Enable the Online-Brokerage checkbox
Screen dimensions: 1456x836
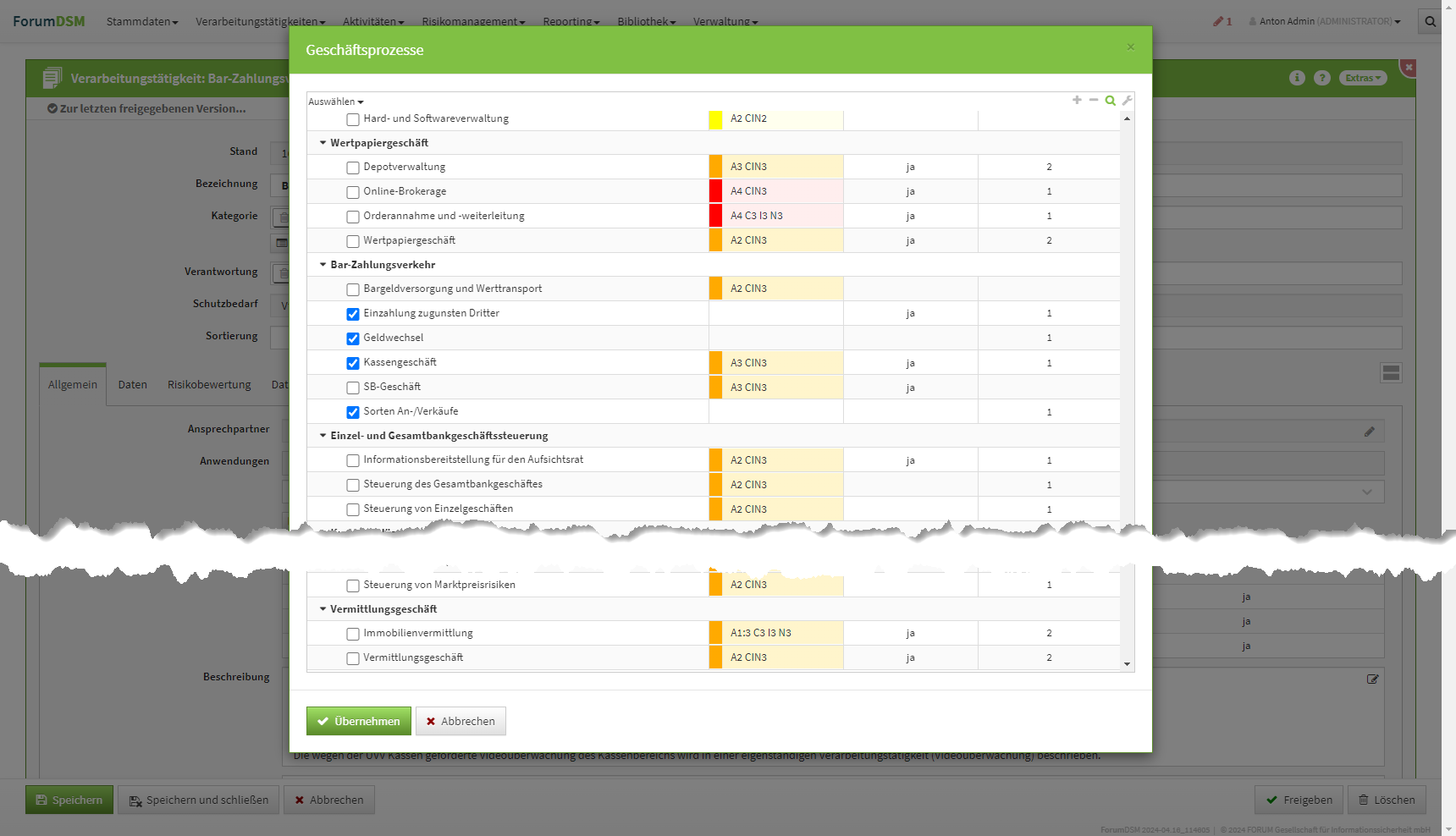(x=353, y=192)
